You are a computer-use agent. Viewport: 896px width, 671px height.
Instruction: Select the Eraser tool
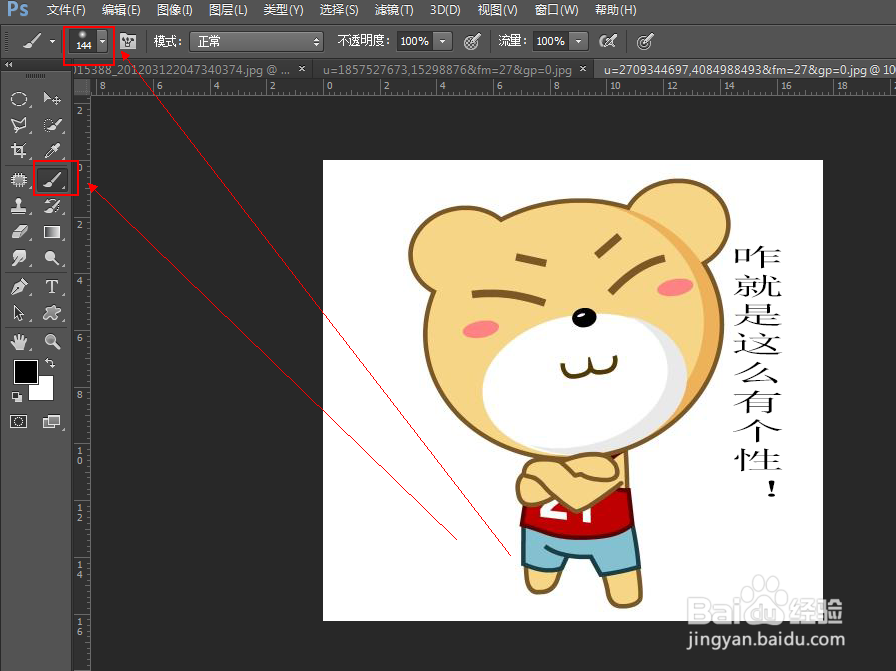coord(19,232)
